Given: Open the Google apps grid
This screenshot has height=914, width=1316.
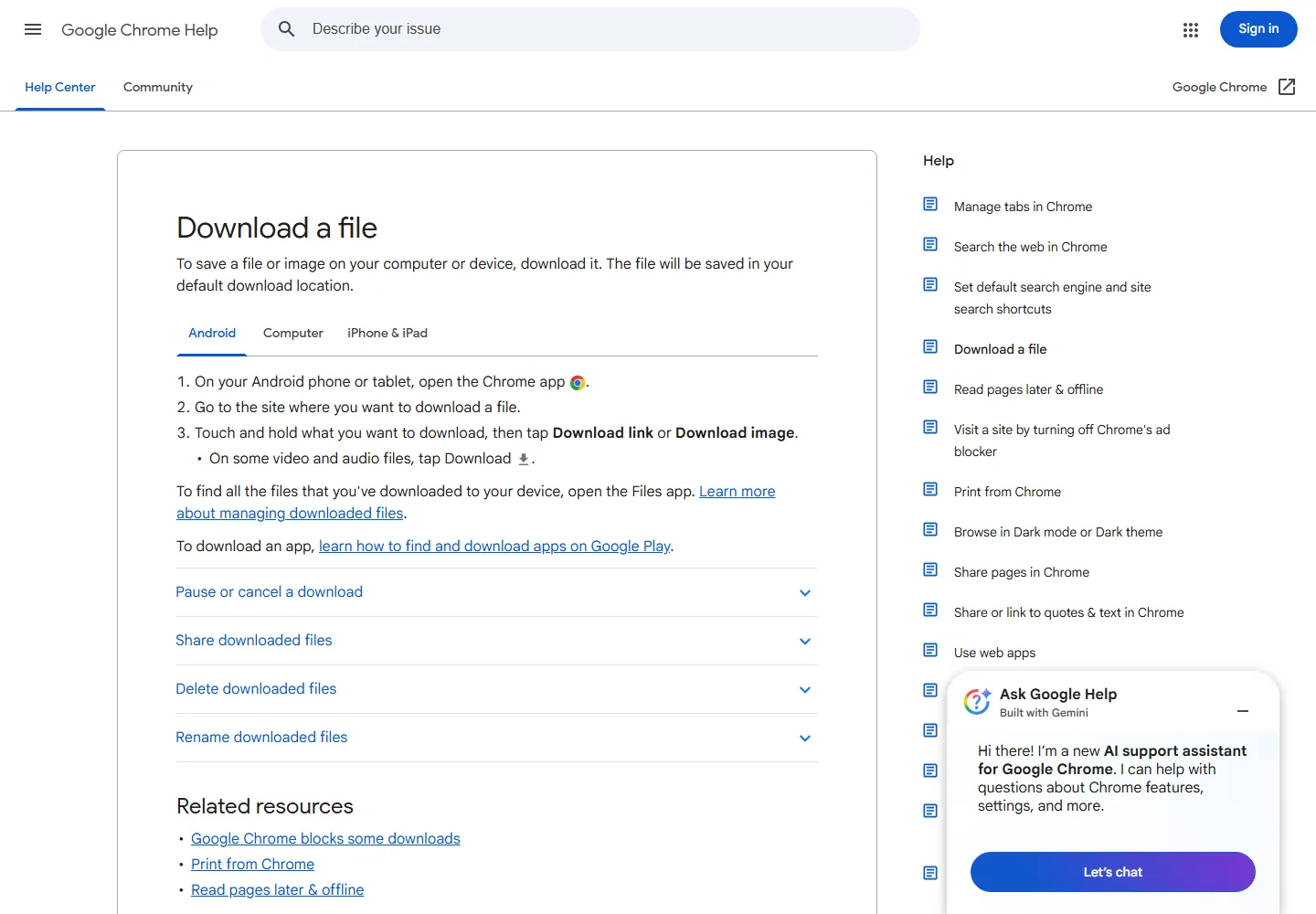Looking at the screenshot, I should [x=1191, y=30].
